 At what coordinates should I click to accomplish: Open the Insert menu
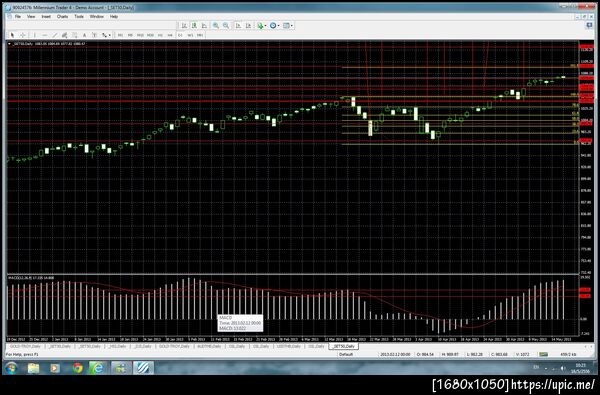(46, 16)
